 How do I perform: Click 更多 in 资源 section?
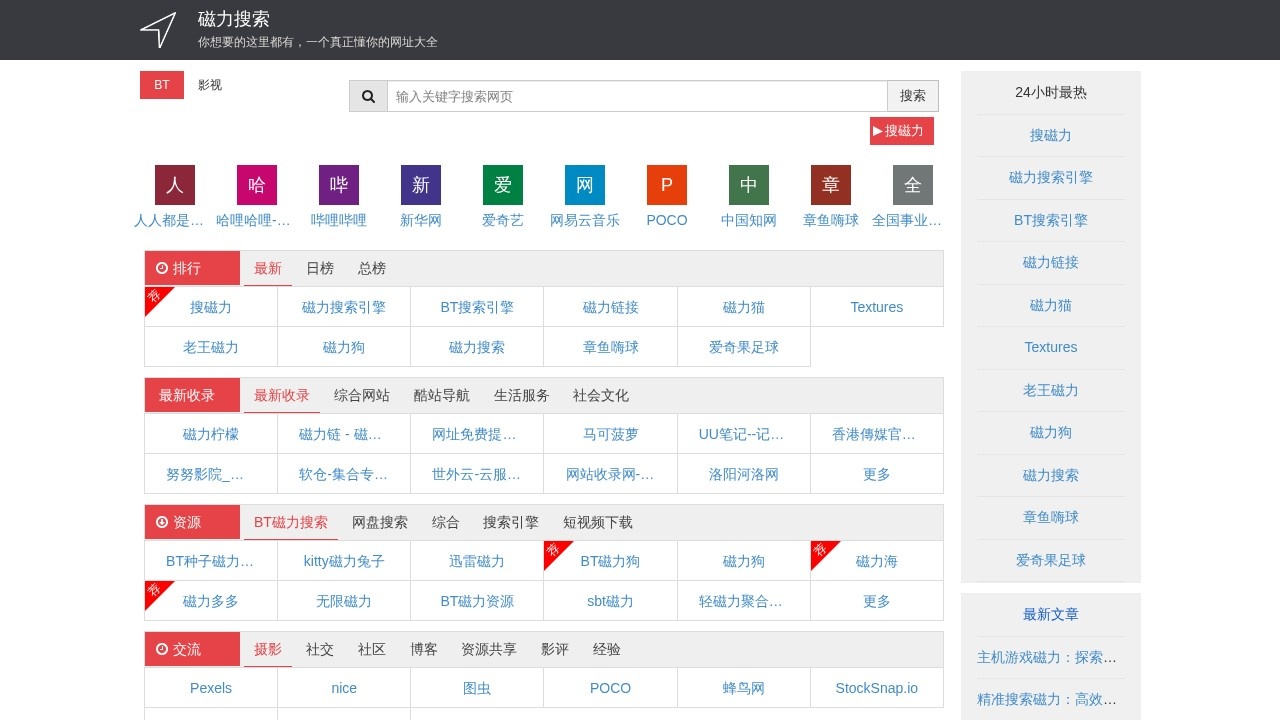(x=877, y=601)
